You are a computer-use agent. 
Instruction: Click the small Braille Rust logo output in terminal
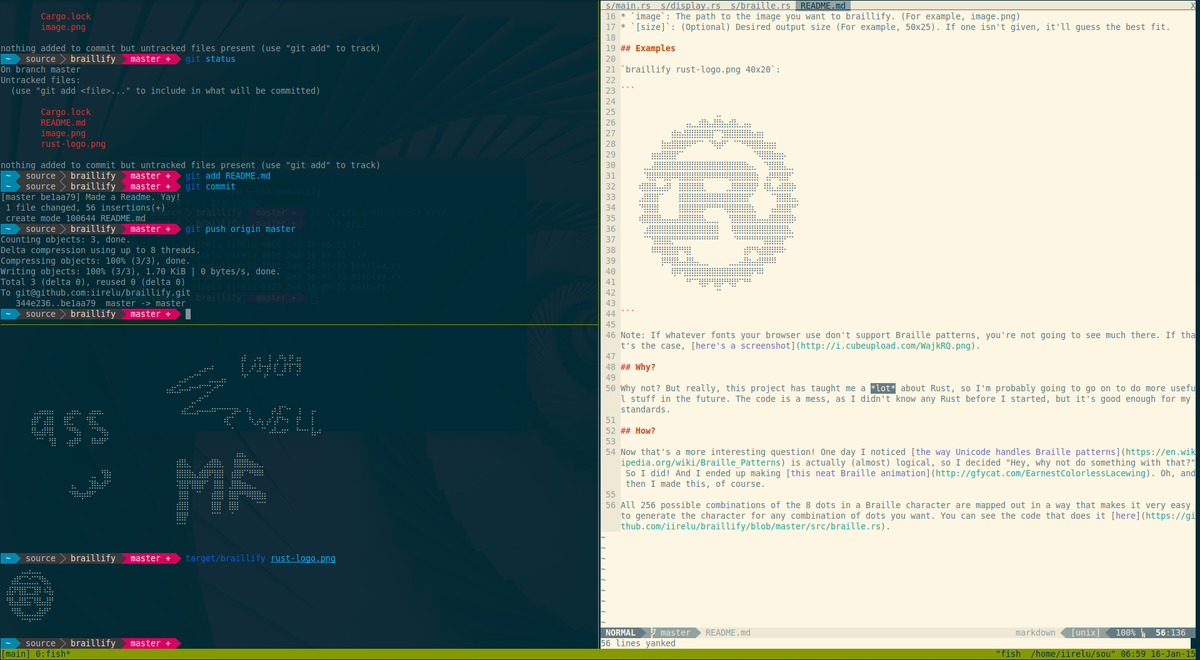(30, 596)
